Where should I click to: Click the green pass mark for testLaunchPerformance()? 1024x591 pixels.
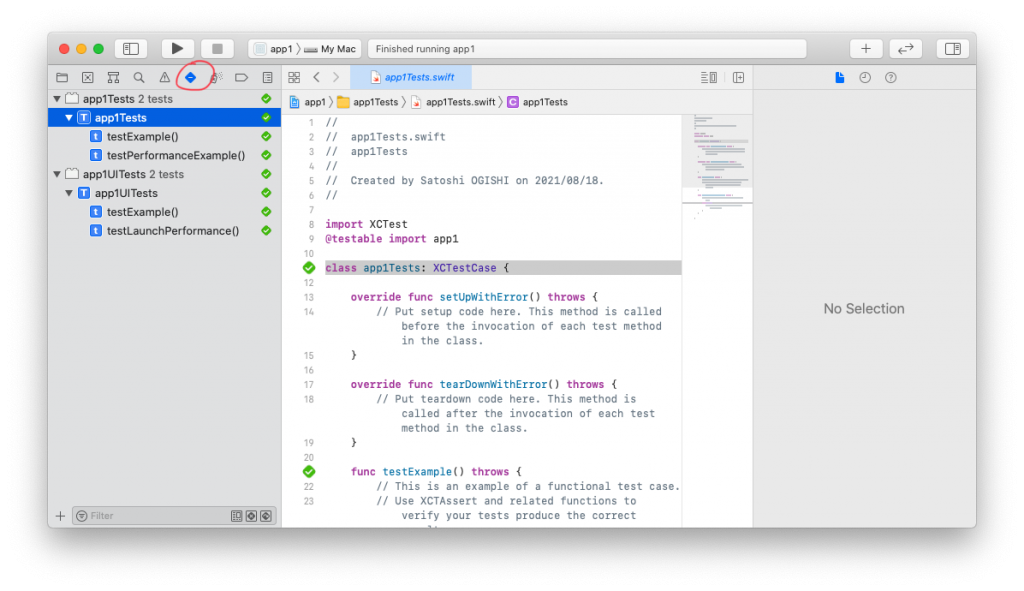pos(266,231)
